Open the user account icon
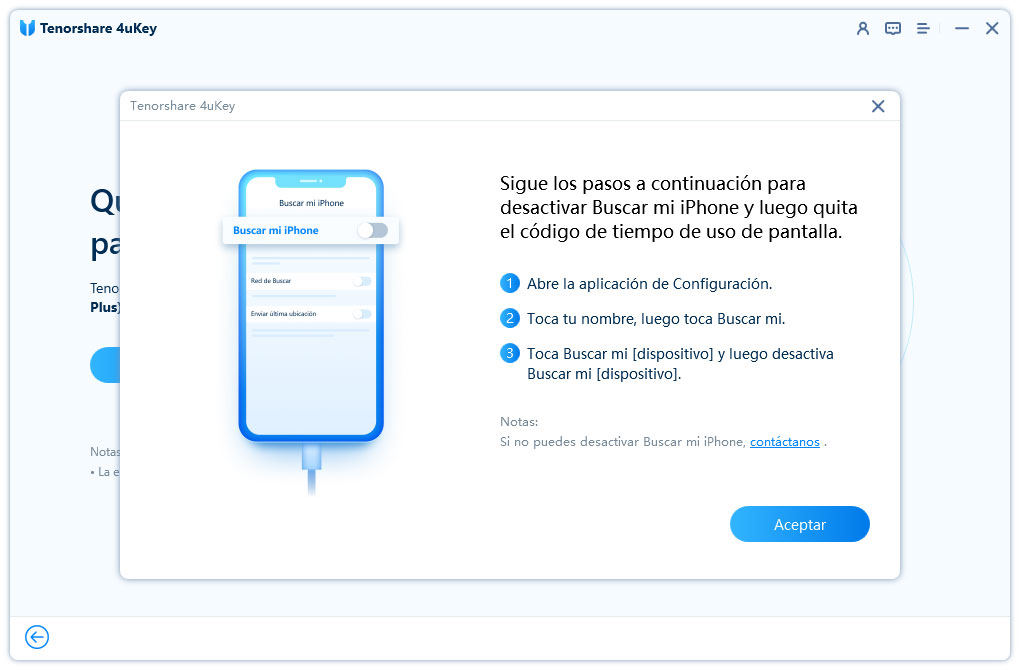The width and height of the screenshot is (1020, 670). [x=863, y=28]
